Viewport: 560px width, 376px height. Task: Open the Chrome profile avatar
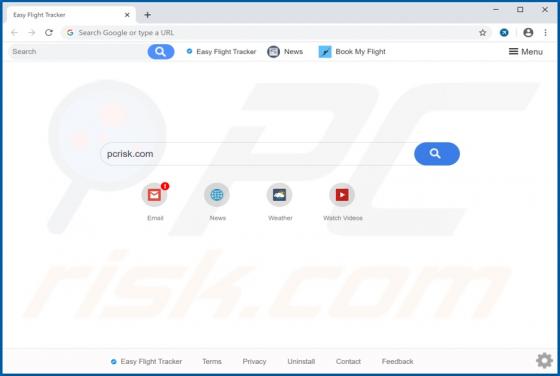click(528, 33)
